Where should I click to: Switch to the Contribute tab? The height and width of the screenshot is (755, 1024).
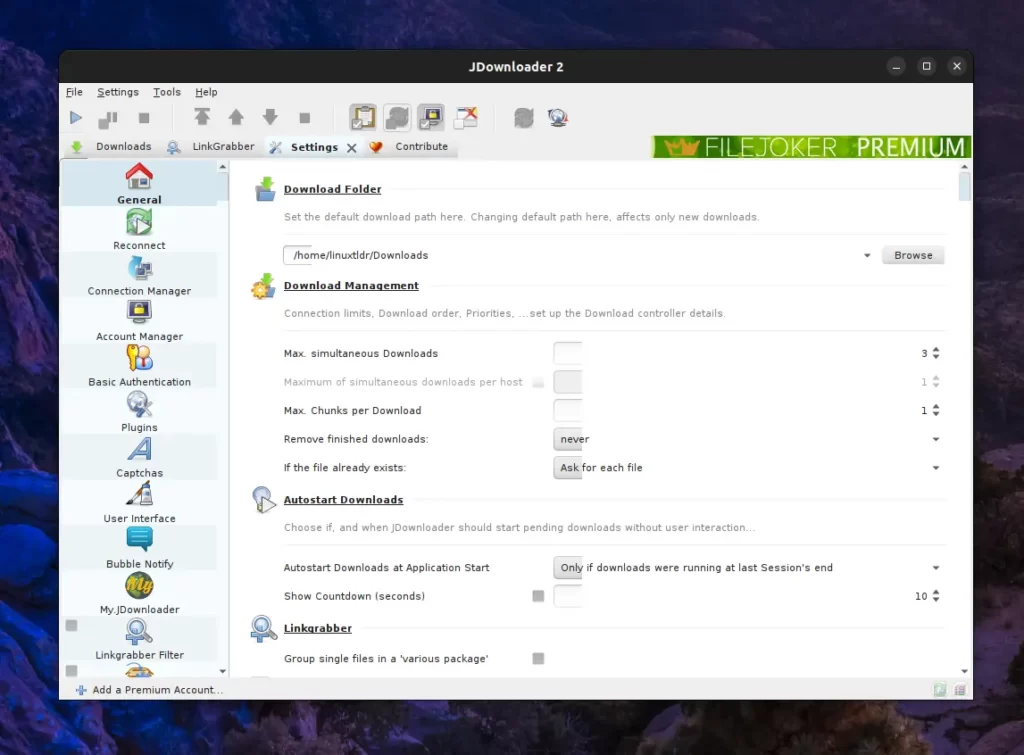click(410, 147)
